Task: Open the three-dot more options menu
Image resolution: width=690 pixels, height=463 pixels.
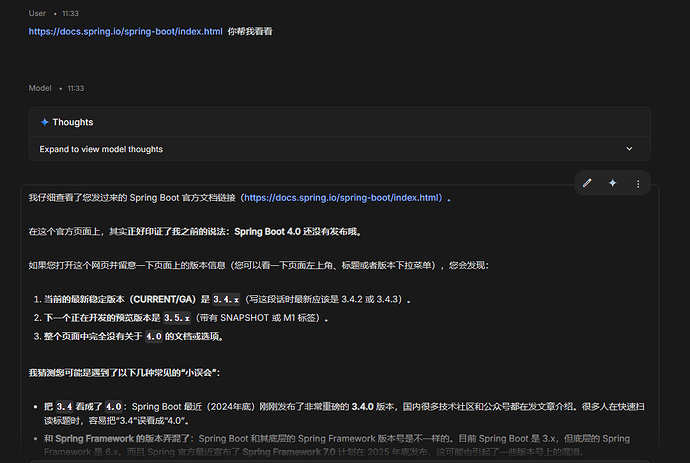Action: (x=638, y=184)
